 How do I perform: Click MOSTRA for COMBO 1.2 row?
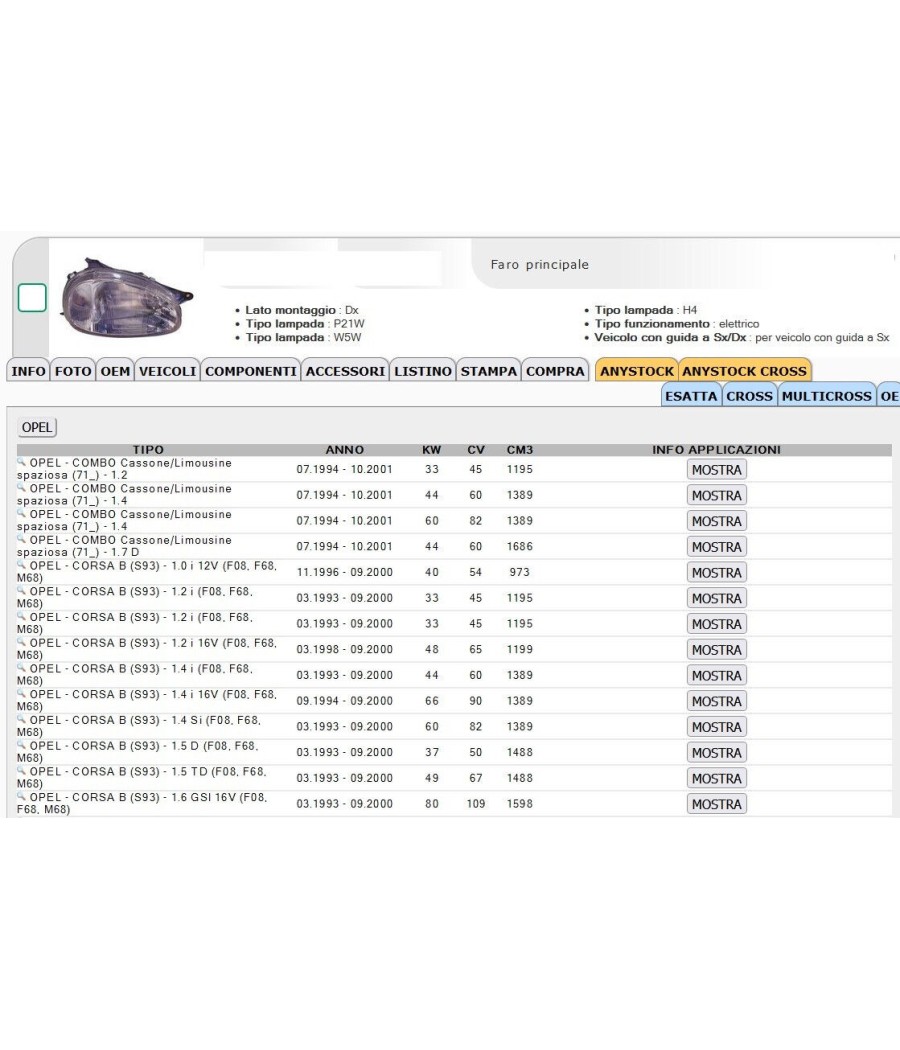717,470
